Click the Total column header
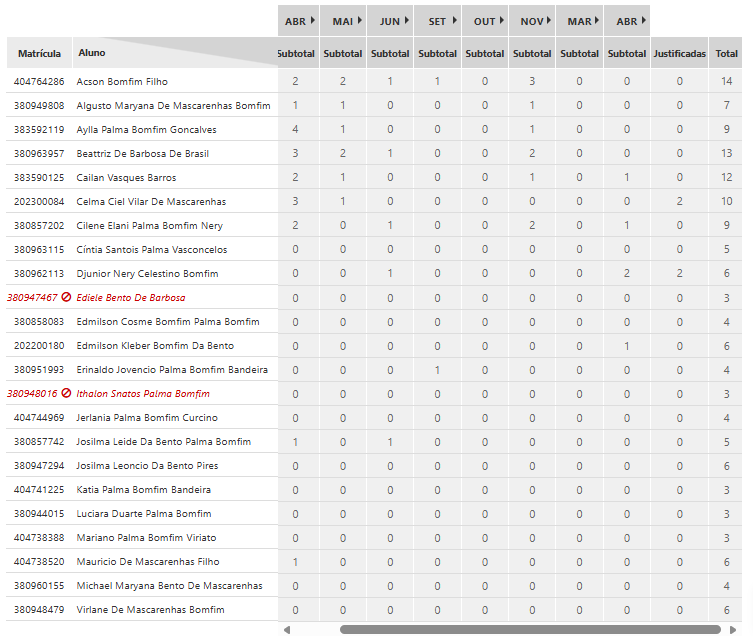This screenshot has height=636, width=753. [726, 53]
